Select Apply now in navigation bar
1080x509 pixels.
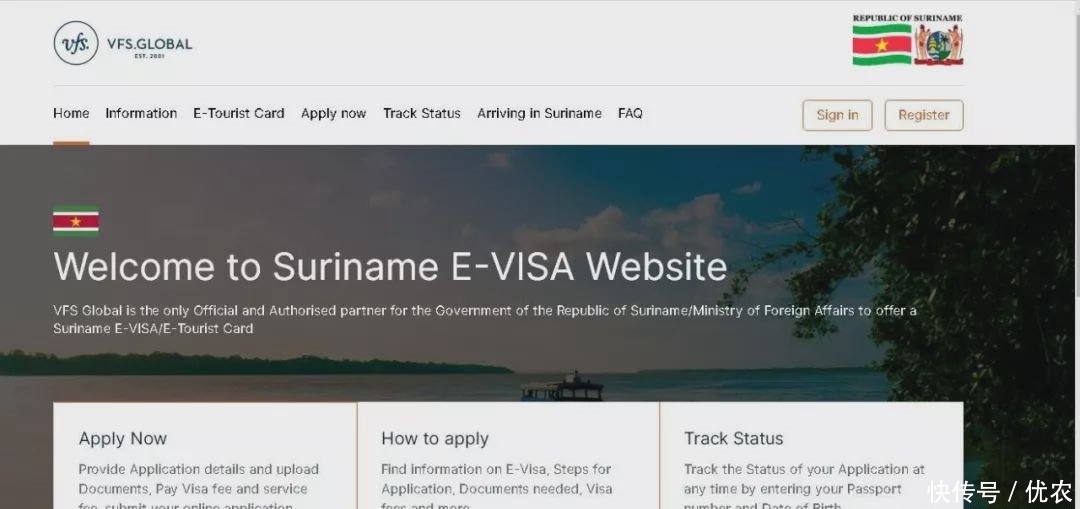click(x=333, y=114)
